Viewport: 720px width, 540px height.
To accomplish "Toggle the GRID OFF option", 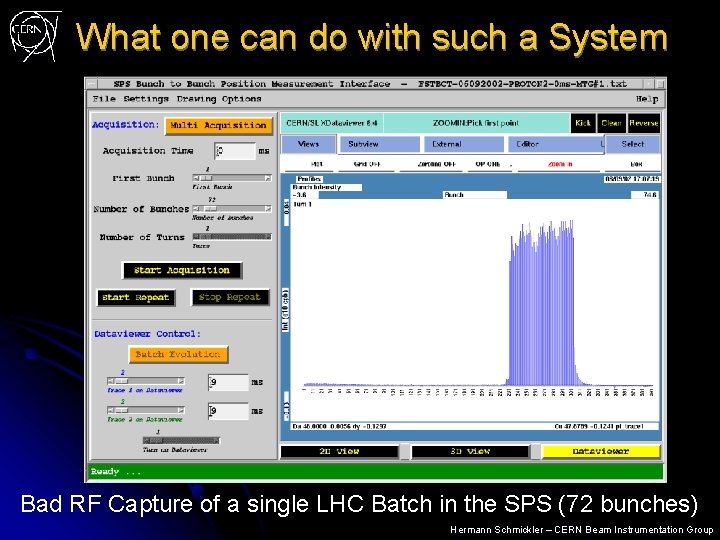I will pos(366,164).
